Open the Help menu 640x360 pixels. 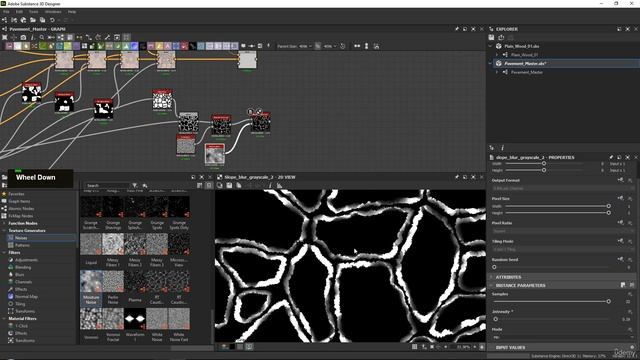pyautogui.click(x=72, y=12)
